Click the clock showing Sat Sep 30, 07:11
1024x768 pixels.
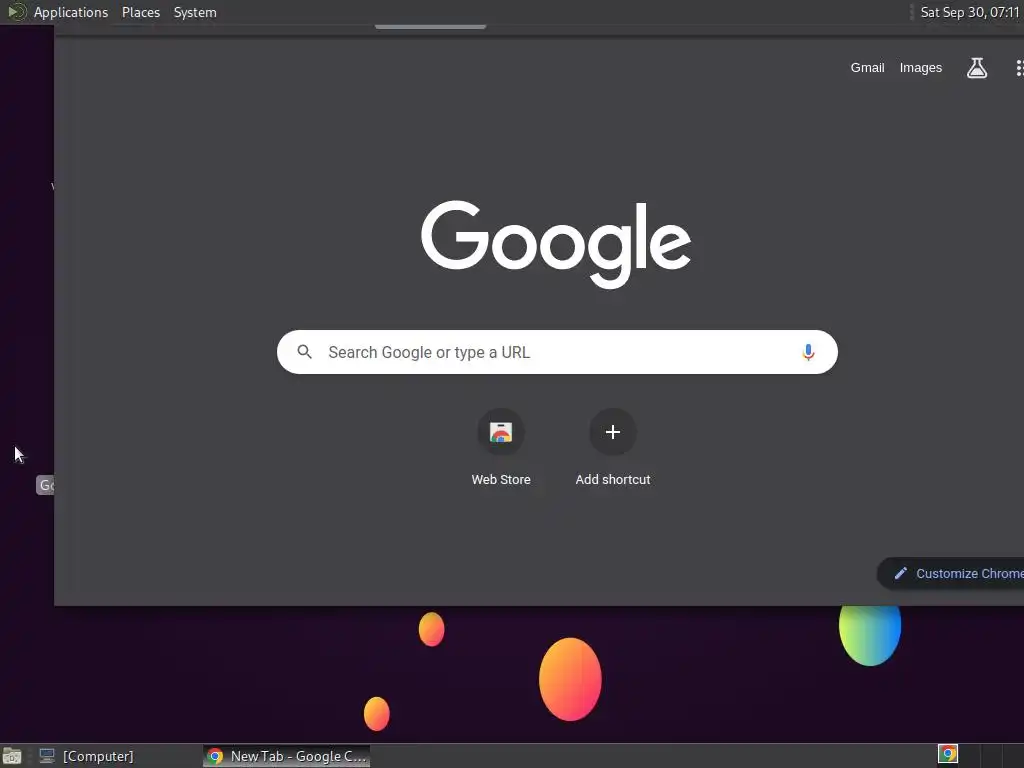969,12
